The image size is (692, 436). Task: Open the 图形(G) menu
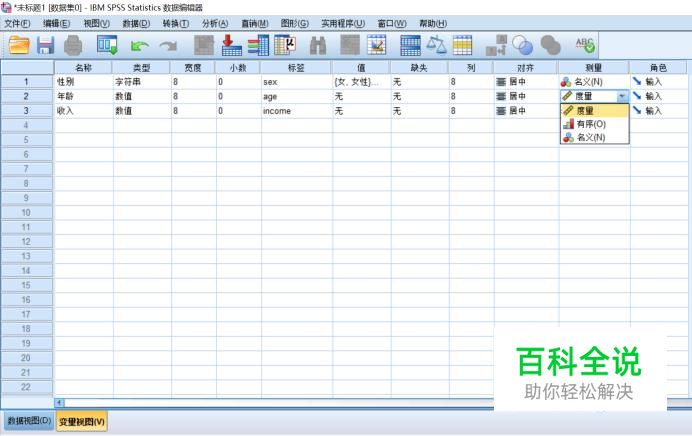(294, 23)
